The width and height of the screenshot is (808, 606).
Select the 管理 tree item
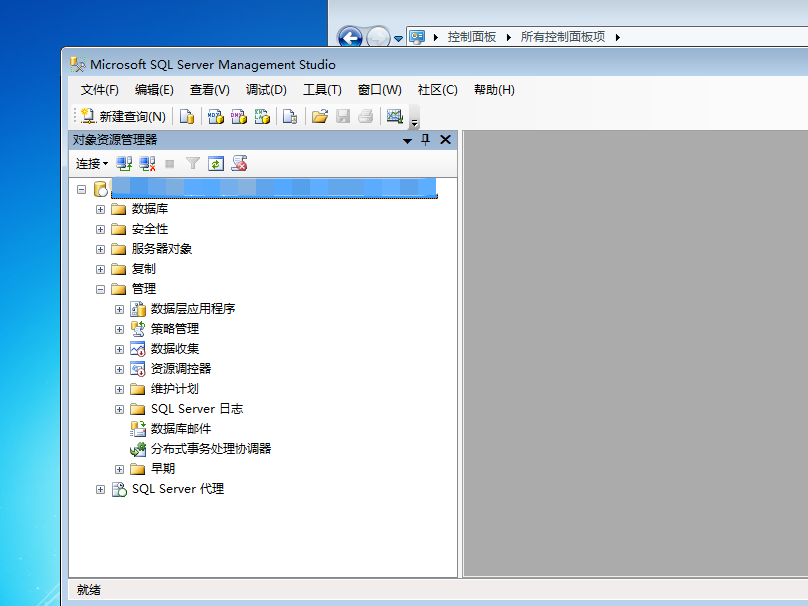pos(143,289)
